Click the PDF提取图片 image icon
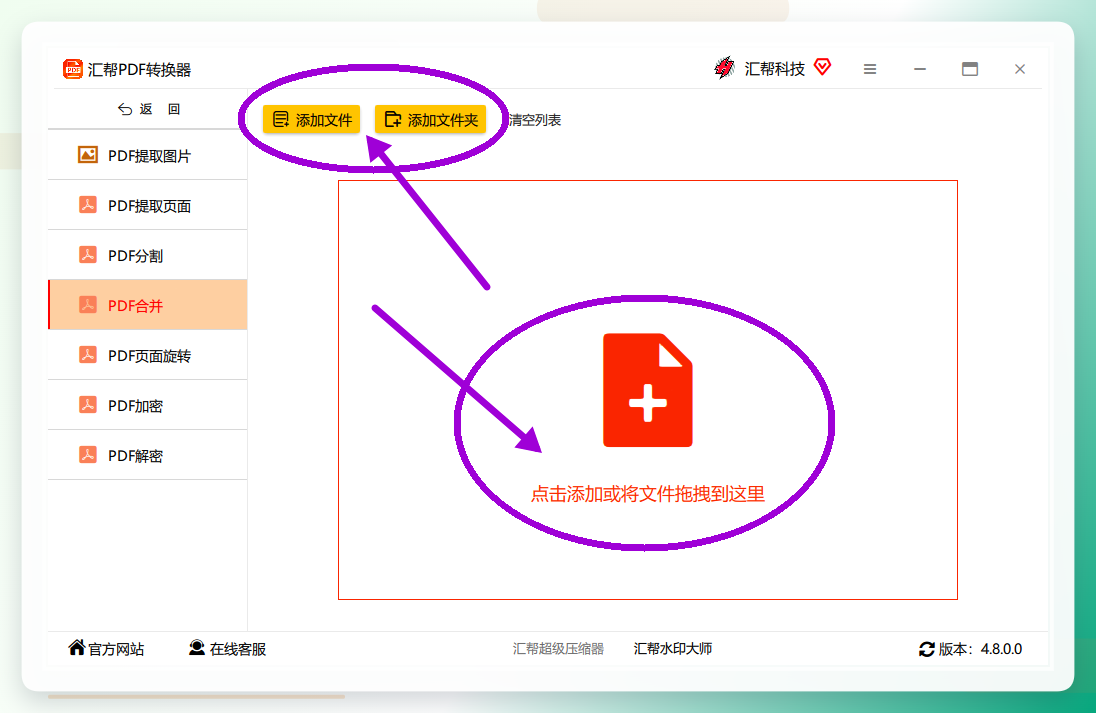 [87, 155]
